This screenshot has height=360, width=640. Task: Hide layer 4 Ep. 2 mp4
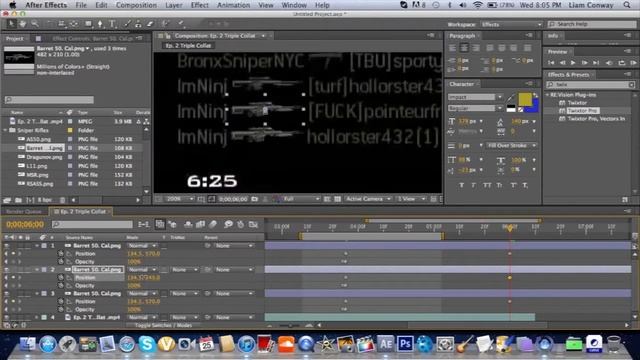point(7,317)
